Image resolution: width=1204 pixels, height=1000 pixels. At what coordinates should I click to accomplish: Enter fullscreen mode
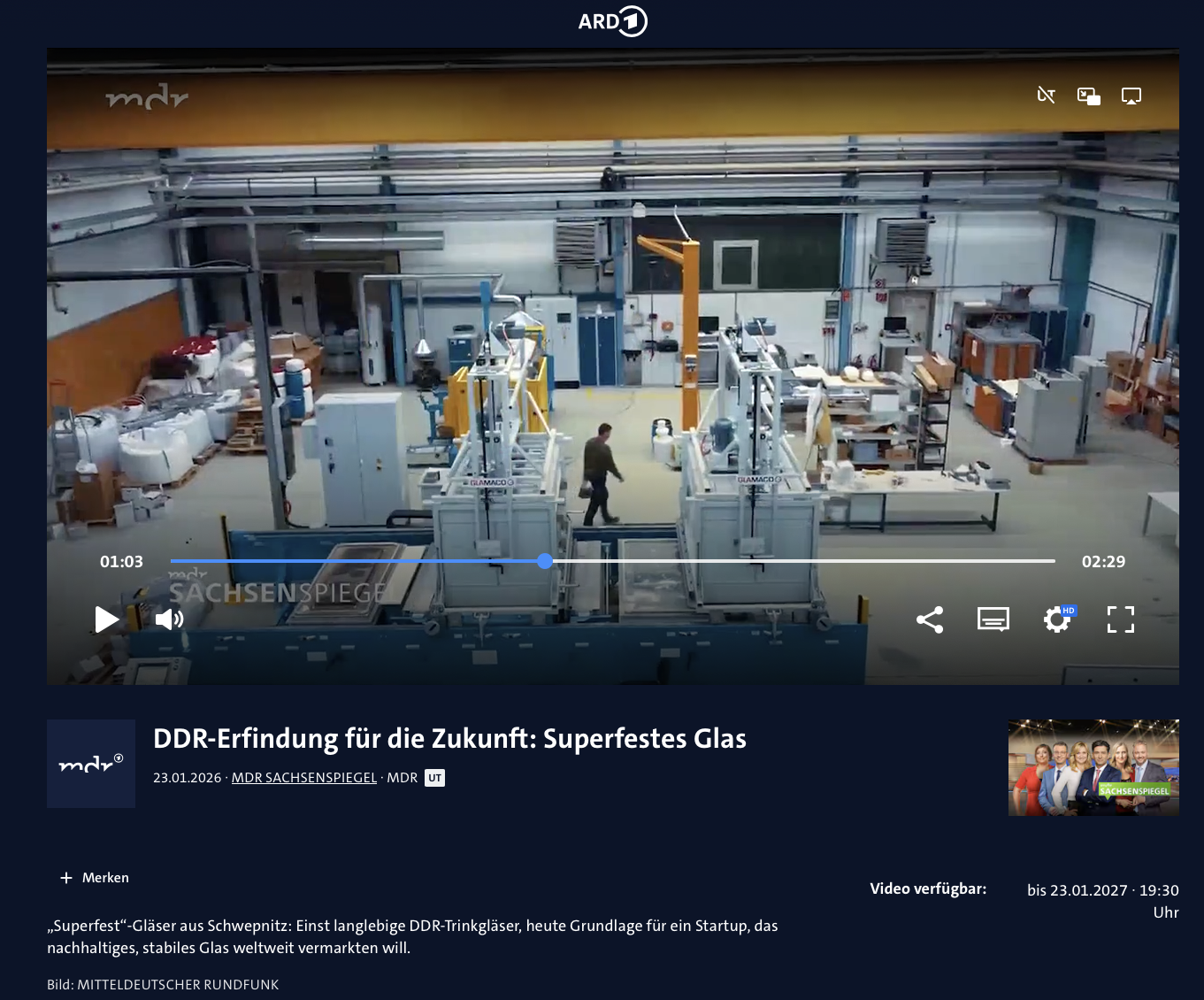click(1120, 619)
